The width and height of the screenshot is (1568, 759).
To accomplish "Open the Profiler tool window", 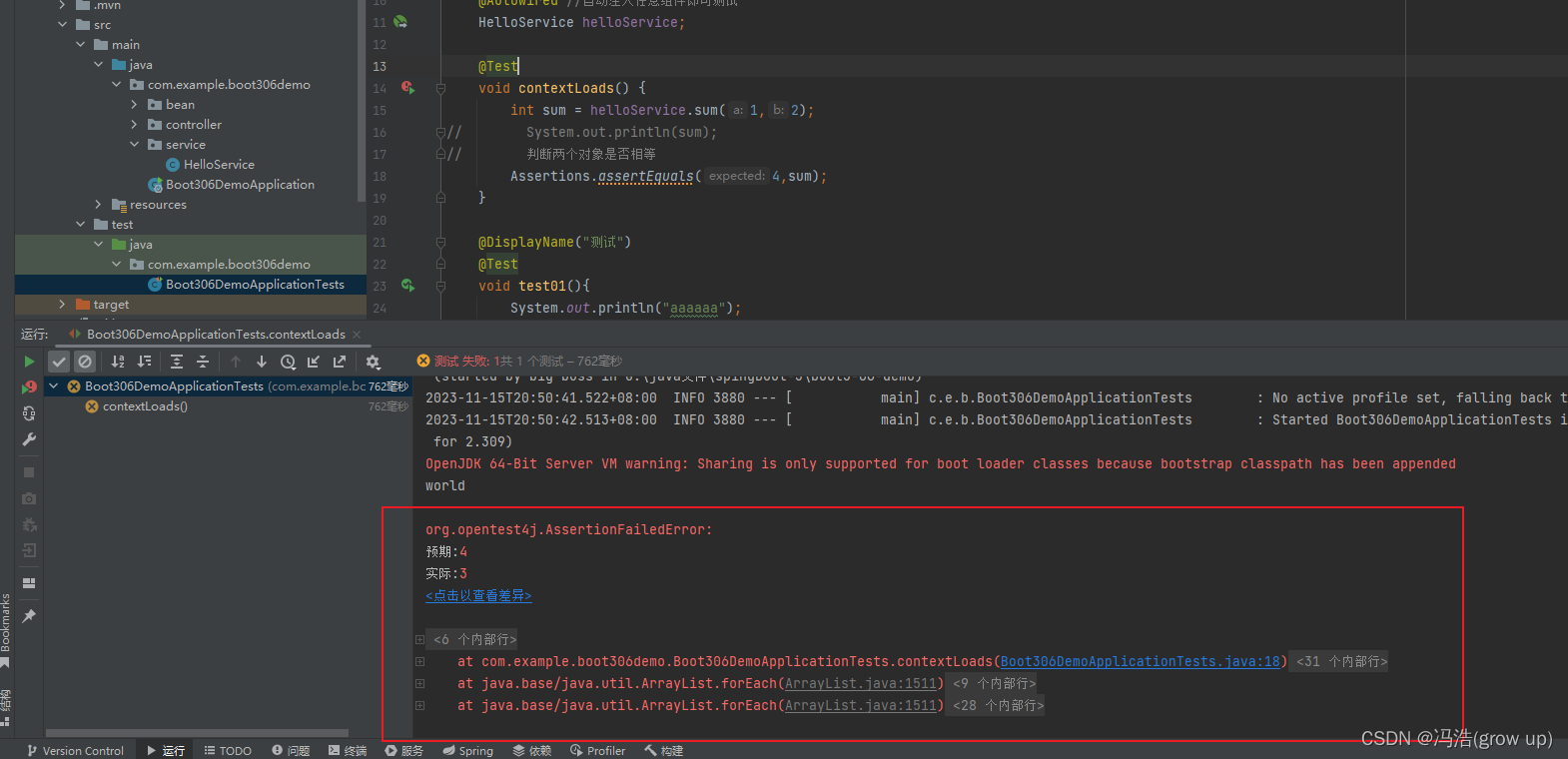I will tap(597, 750).
